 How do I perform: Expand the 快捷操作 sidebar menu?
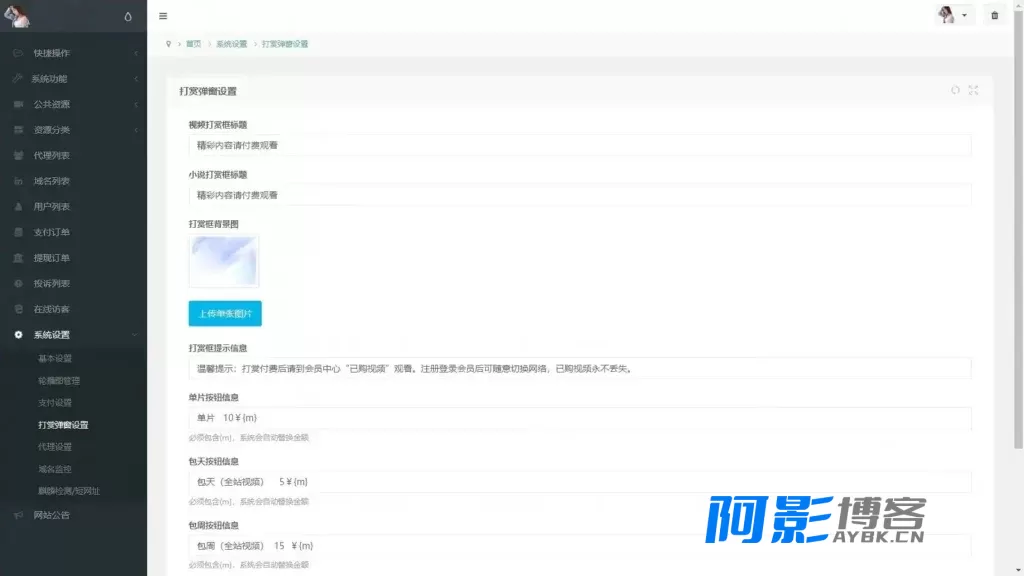tap(73, 53)
